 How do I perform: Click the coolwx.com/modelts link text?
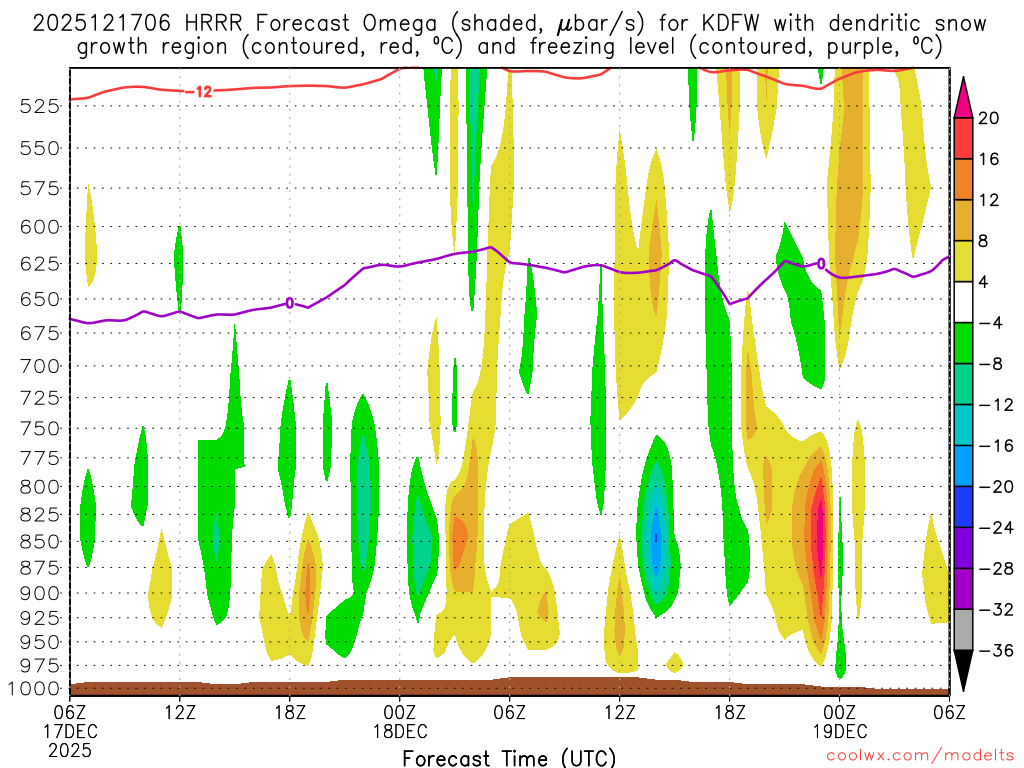click(920, 756)
